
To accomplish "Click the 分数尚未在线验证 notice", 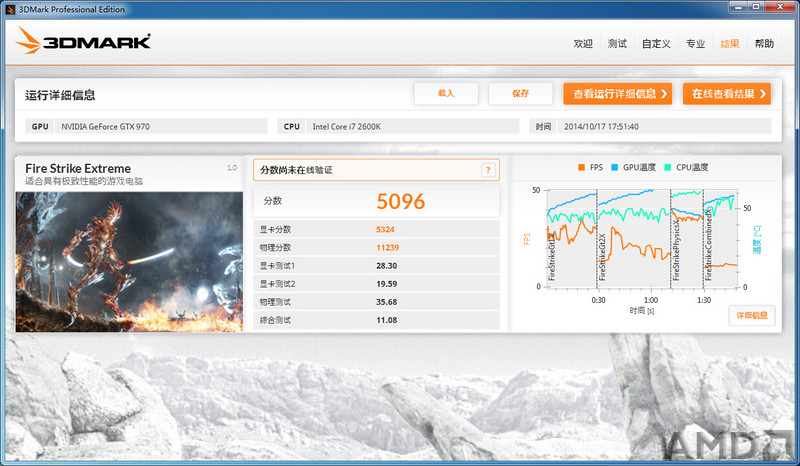I will click(376, 170).
